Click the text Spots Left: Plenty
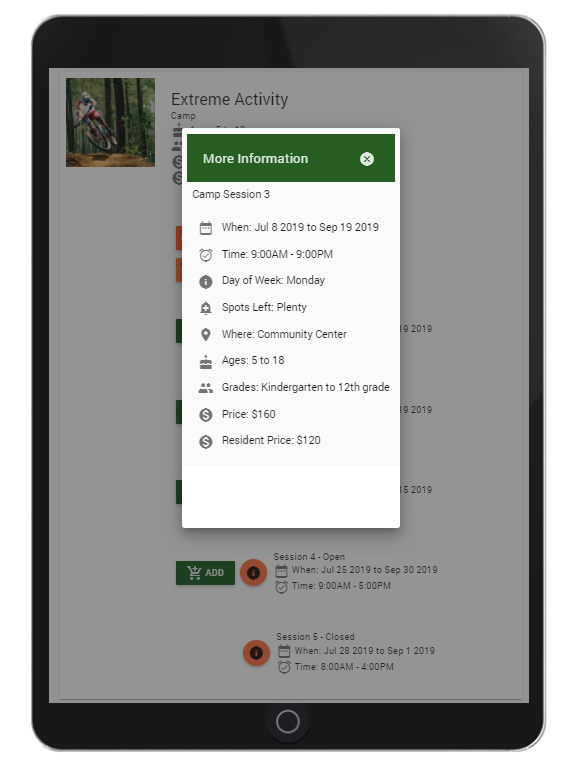Viewport: 566px width, 775px height. pyautogui.click(x=264, y=307)
